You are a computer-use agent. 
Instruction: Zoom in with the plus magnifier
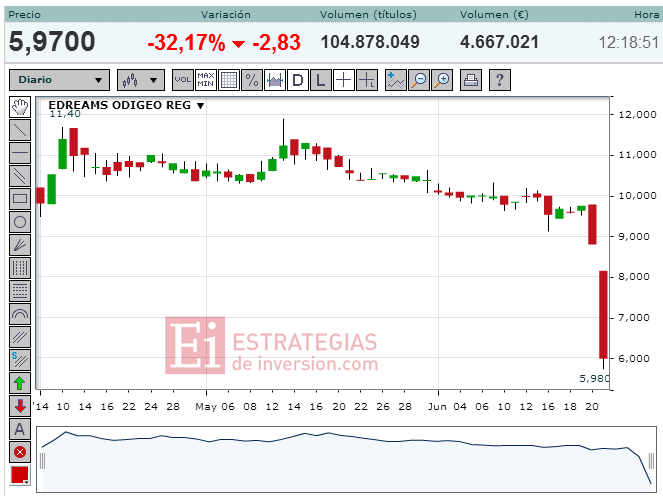(x=442, y=80)
